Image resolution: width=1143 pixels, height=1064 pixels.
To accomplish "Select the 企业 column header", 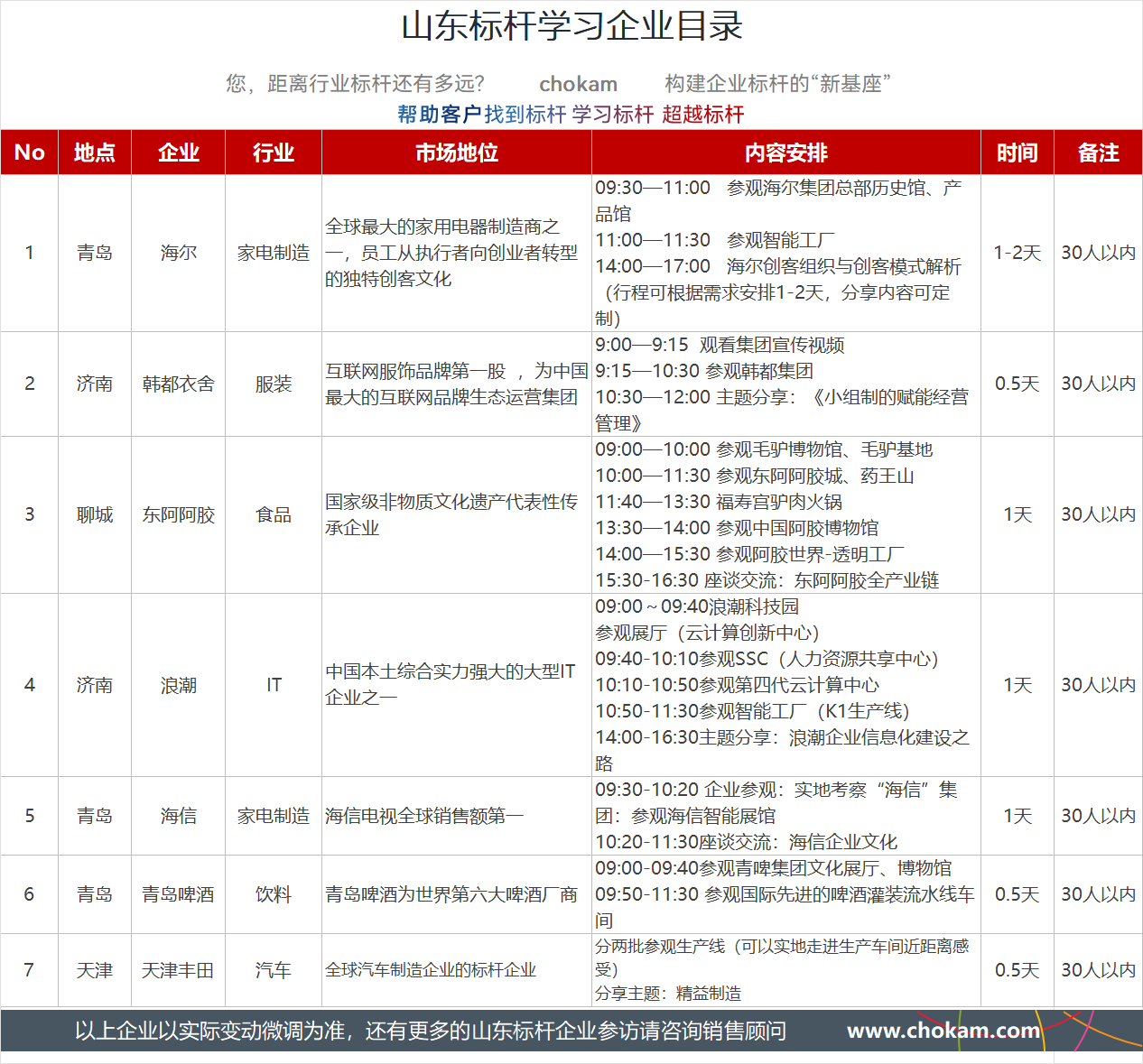I will click(178, 153).
